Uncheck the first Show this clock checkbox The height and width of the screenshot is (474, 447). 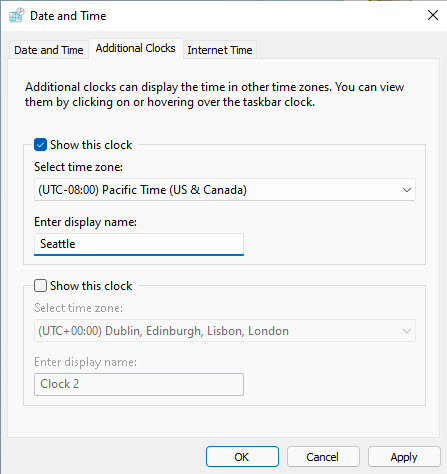pyautogui.click(x=40, y=145)
